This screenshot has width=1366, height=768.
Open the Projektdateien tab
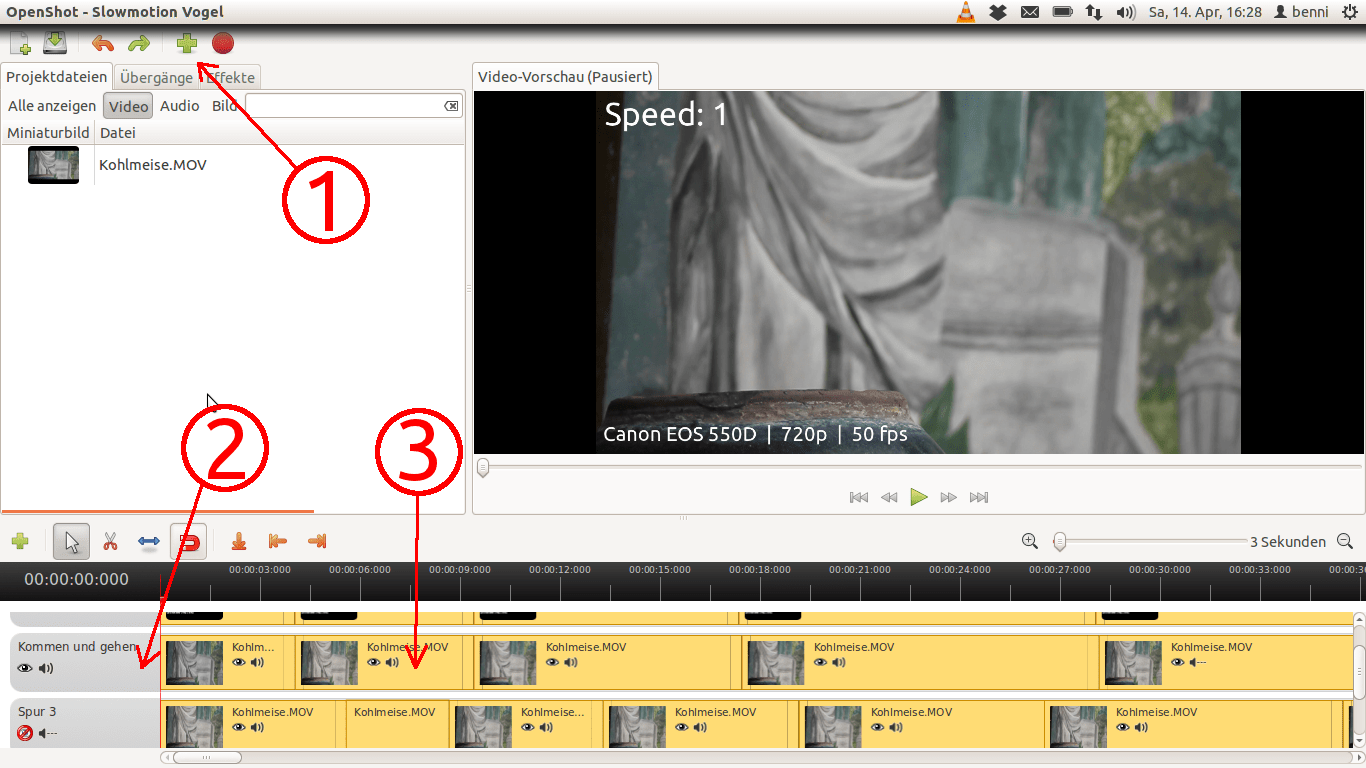pos(55,76)
